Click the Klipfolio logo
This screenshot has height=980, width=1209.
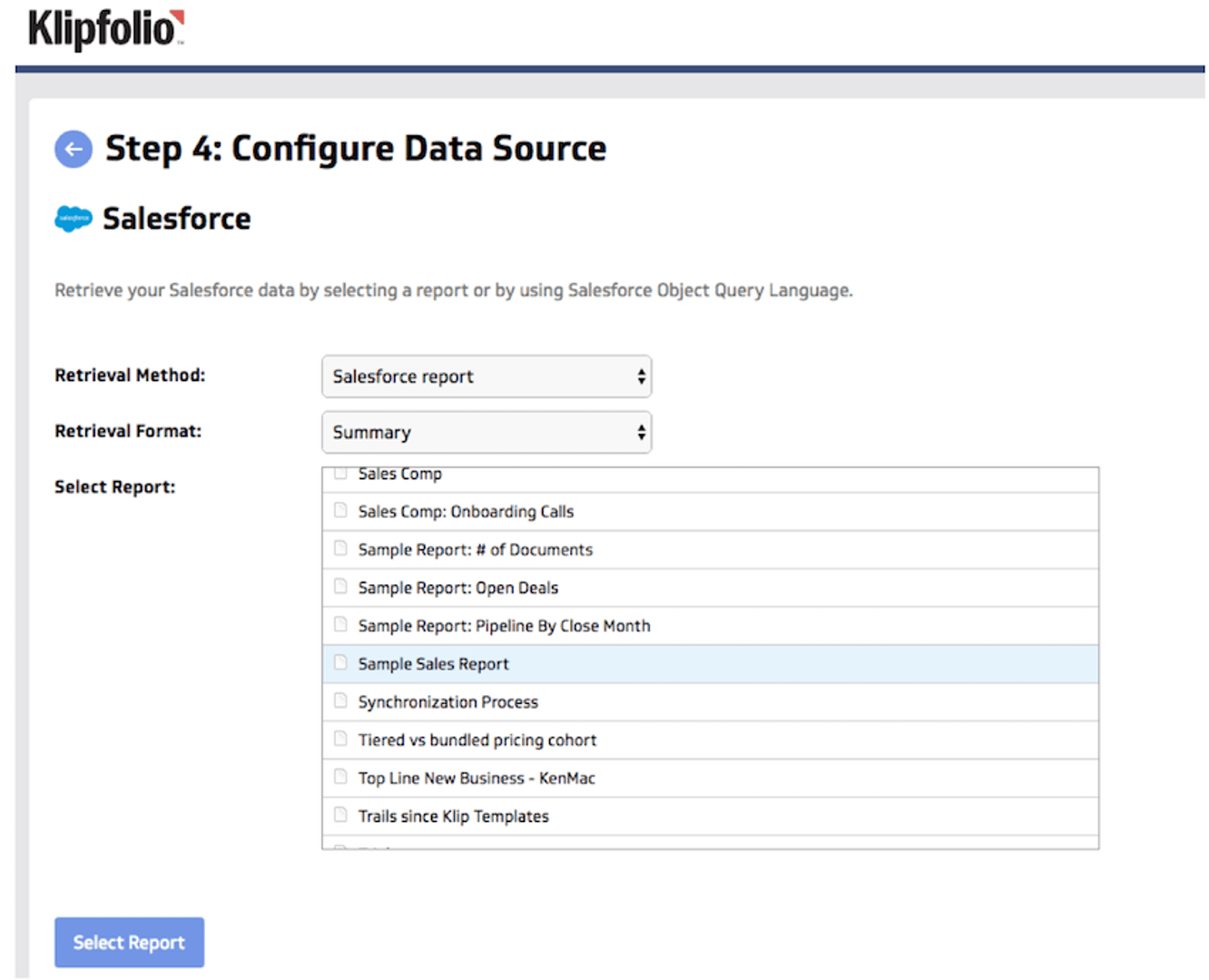click(103, 27)
